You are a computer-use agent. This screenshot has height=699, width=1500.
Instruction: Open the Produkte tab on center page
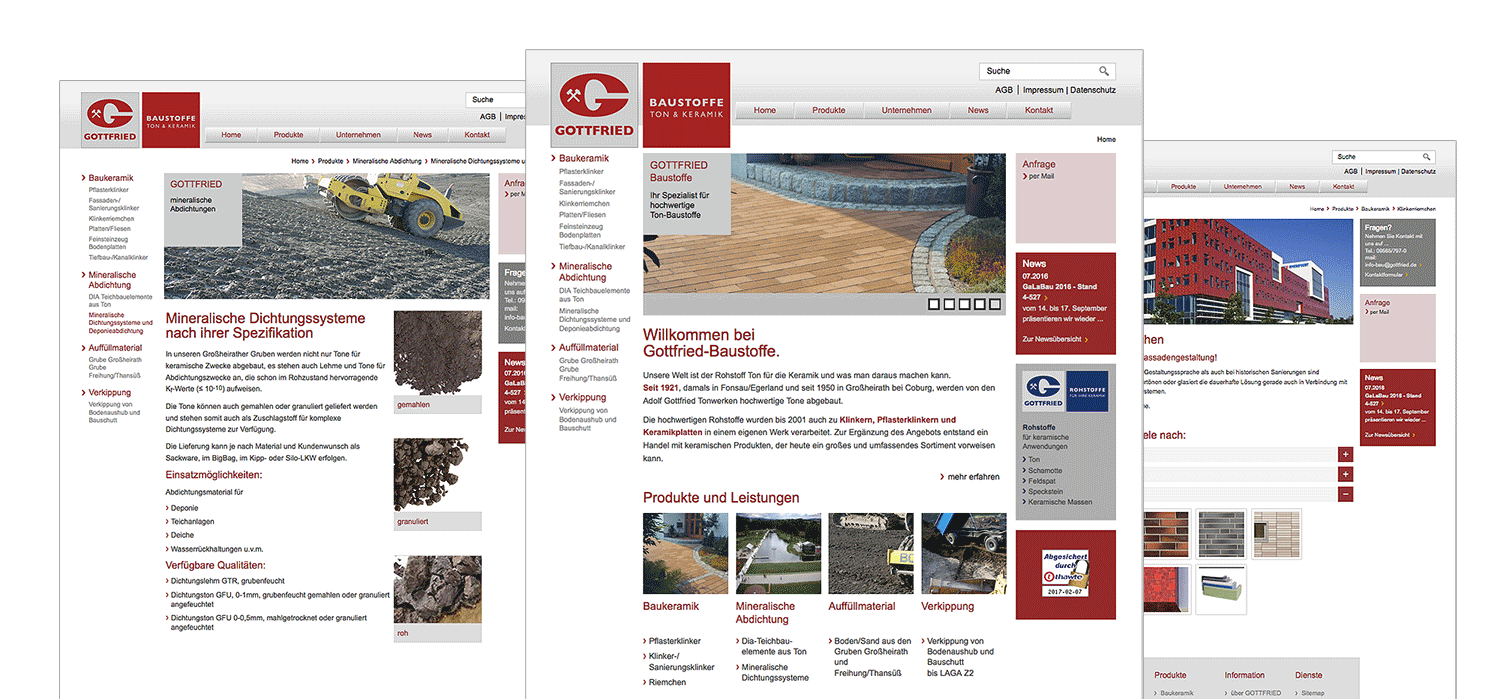coord(829,110)
